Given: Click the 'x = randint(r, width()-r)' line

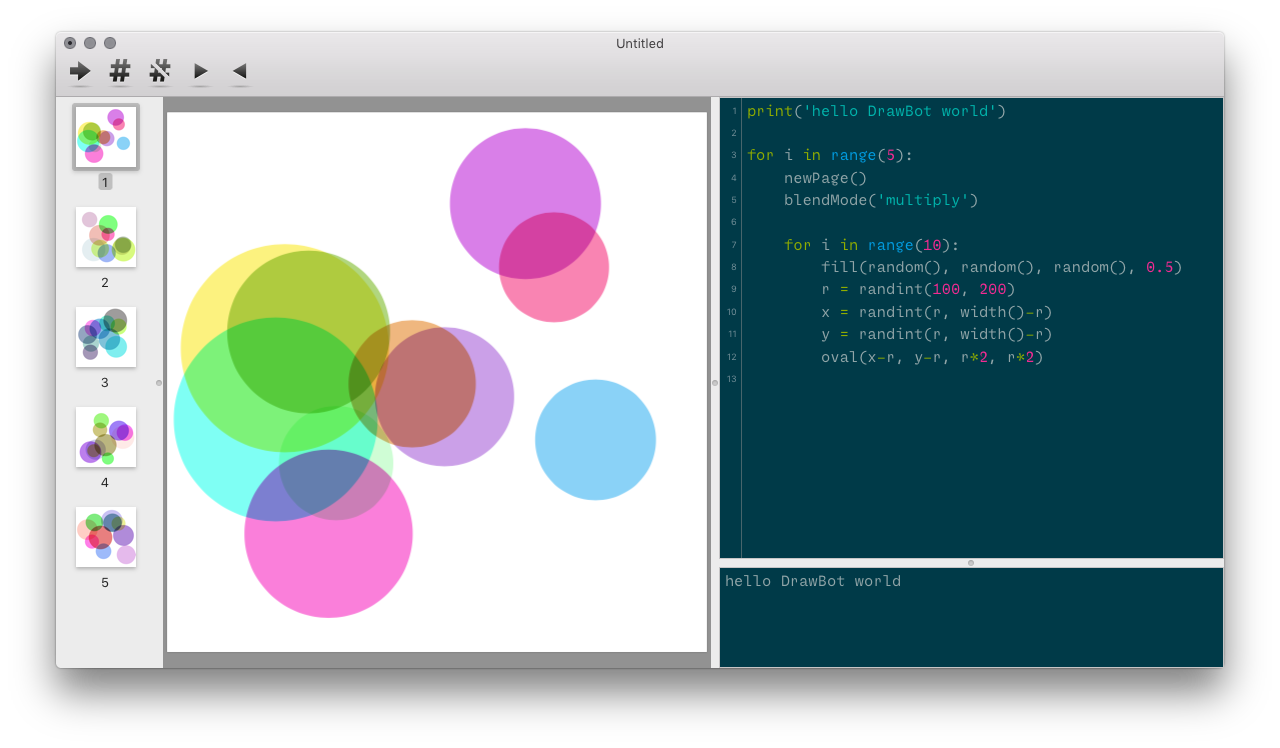Looking at the screenshot, I should coord(937,312).
